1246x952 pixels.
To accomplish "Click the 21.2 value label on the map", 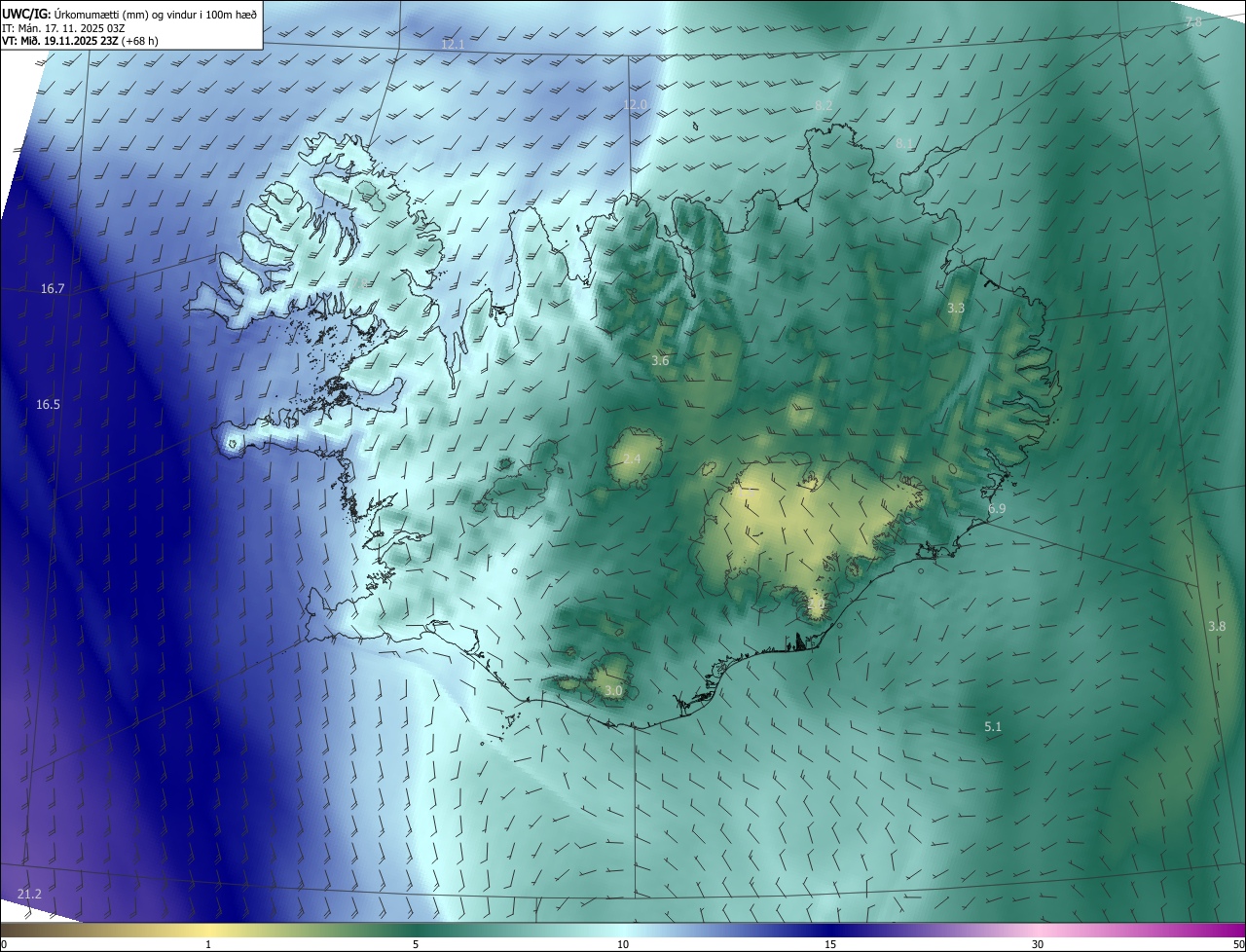I will tap(29, 894).
